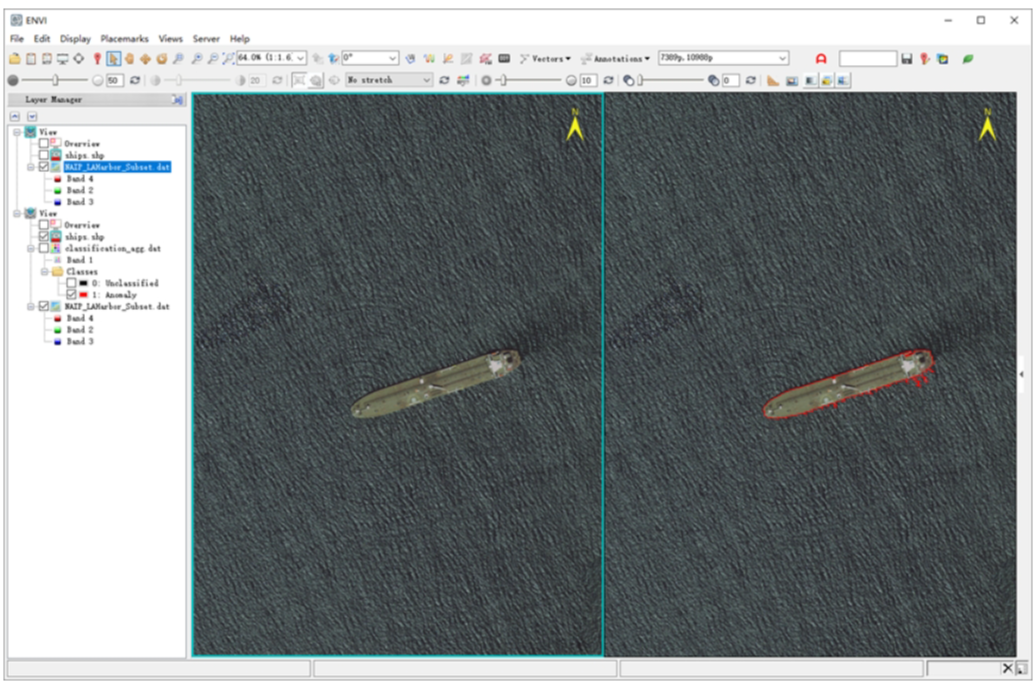Enable ships.shp layer in first View
The height and width of the screenshot is (688, 1036).
pyautogui.click(x=44, y=155)
